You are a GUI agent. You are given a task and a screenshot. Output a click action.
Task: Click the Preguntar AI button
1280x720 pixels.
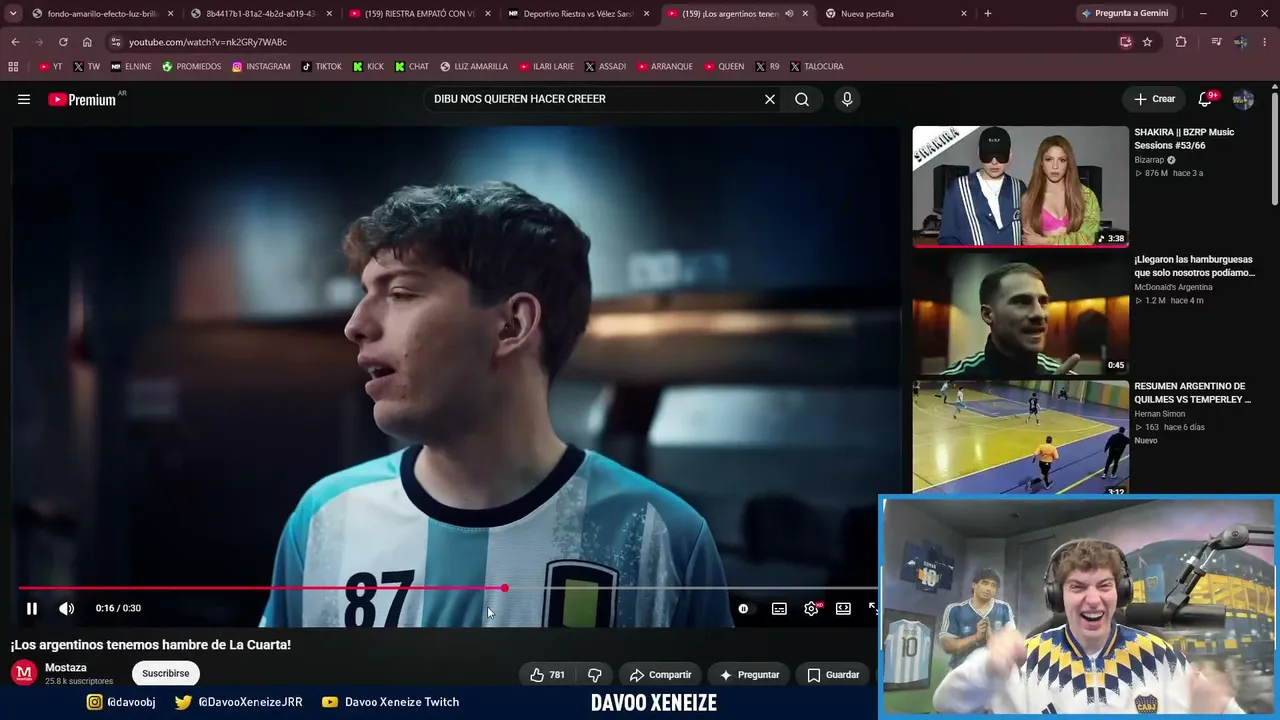pos(749,675)
